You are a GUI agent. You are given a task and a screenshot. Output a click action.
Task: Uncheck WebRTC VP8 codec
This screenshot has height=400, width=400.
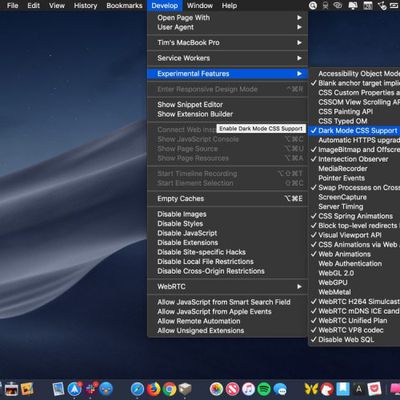[x=354, y=330]
